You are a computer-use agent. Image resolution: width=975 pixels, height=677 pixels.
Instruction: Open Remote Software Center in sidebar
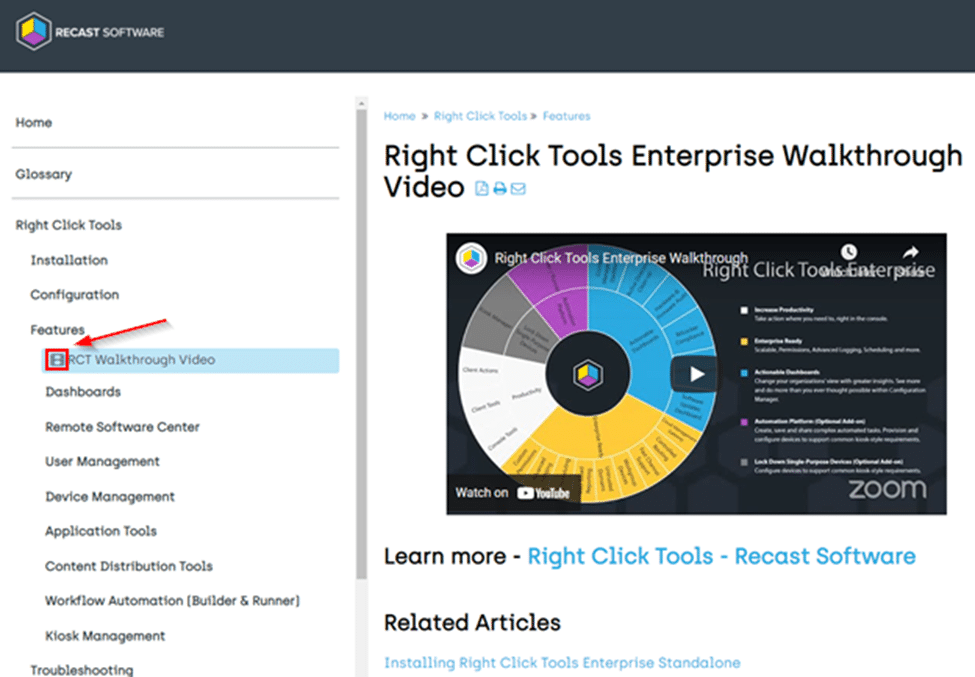coord(122,427)
